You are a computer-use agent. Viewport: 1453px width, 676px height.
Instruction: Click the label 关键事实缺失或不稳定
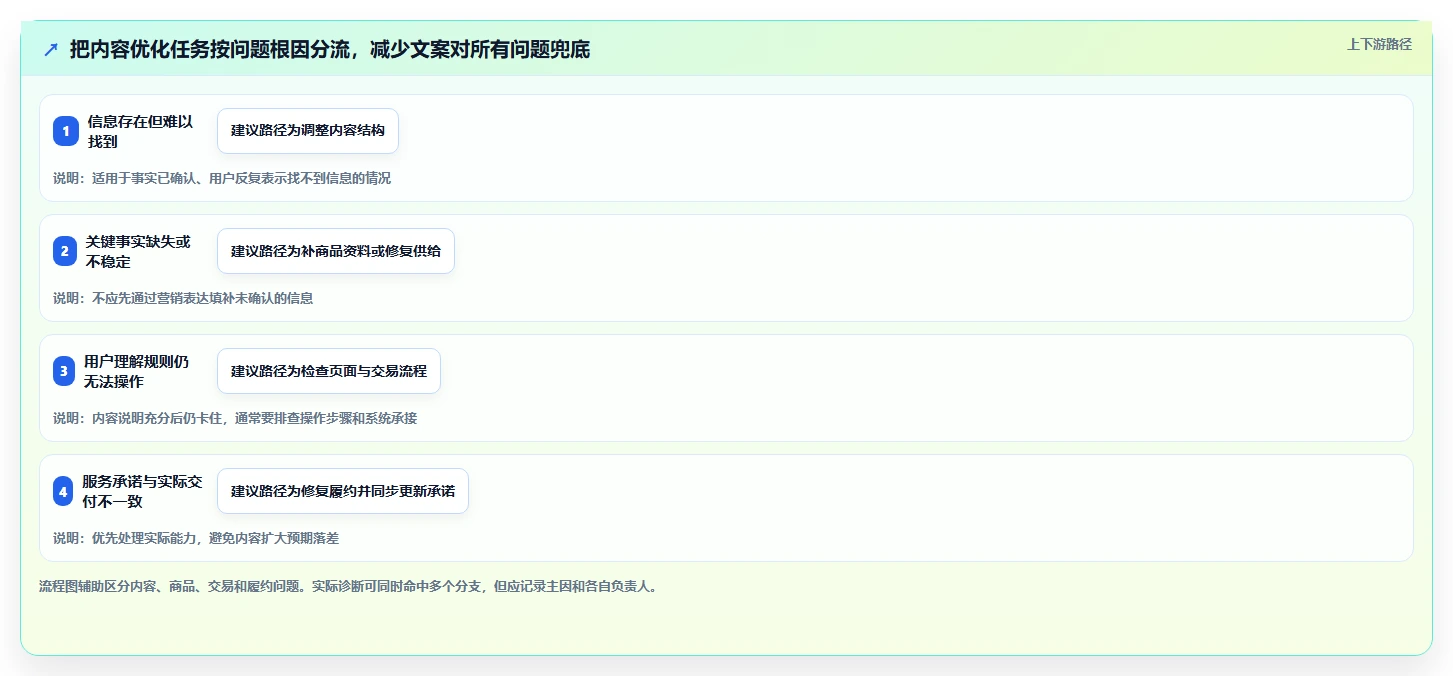coord(138,251)
